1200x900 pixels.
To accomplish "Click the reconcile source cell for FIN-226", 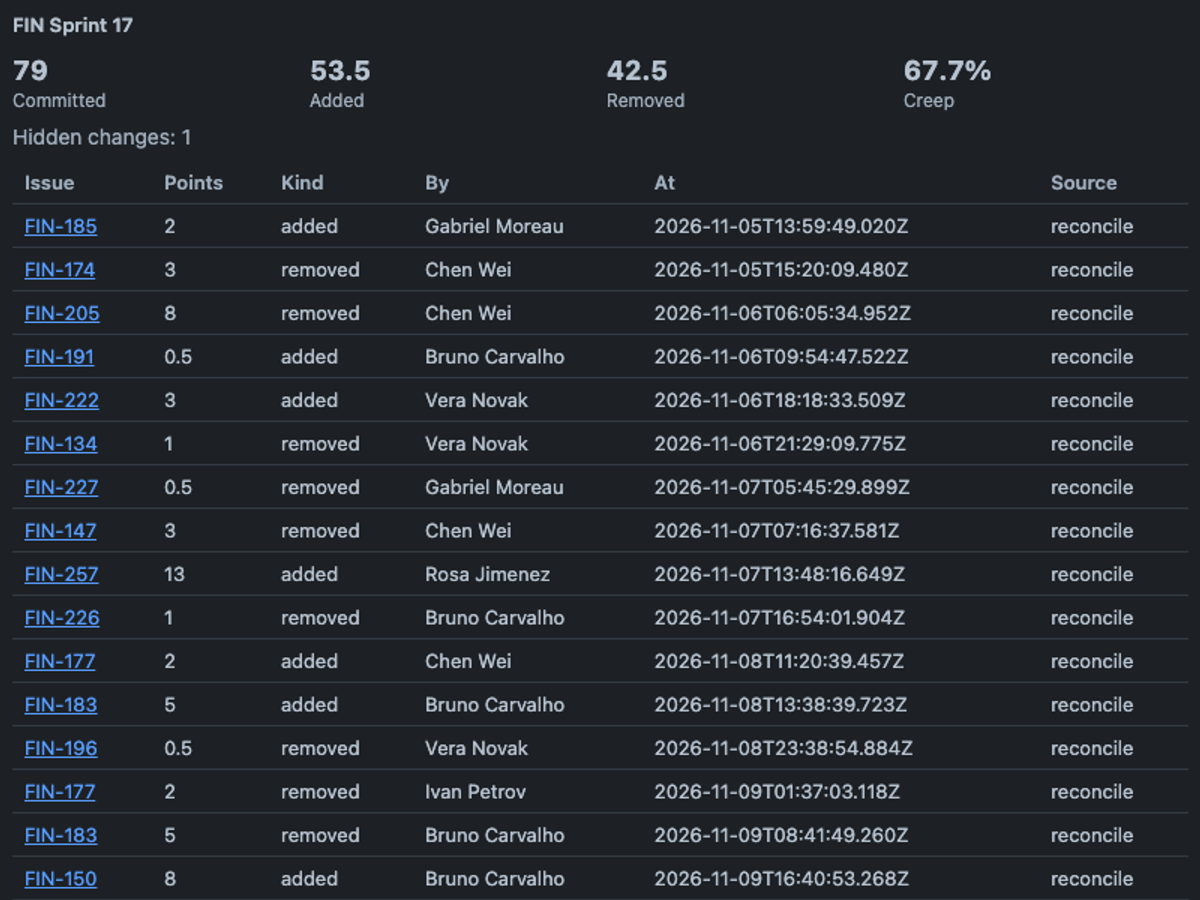I will click(x=1092, y=618).
